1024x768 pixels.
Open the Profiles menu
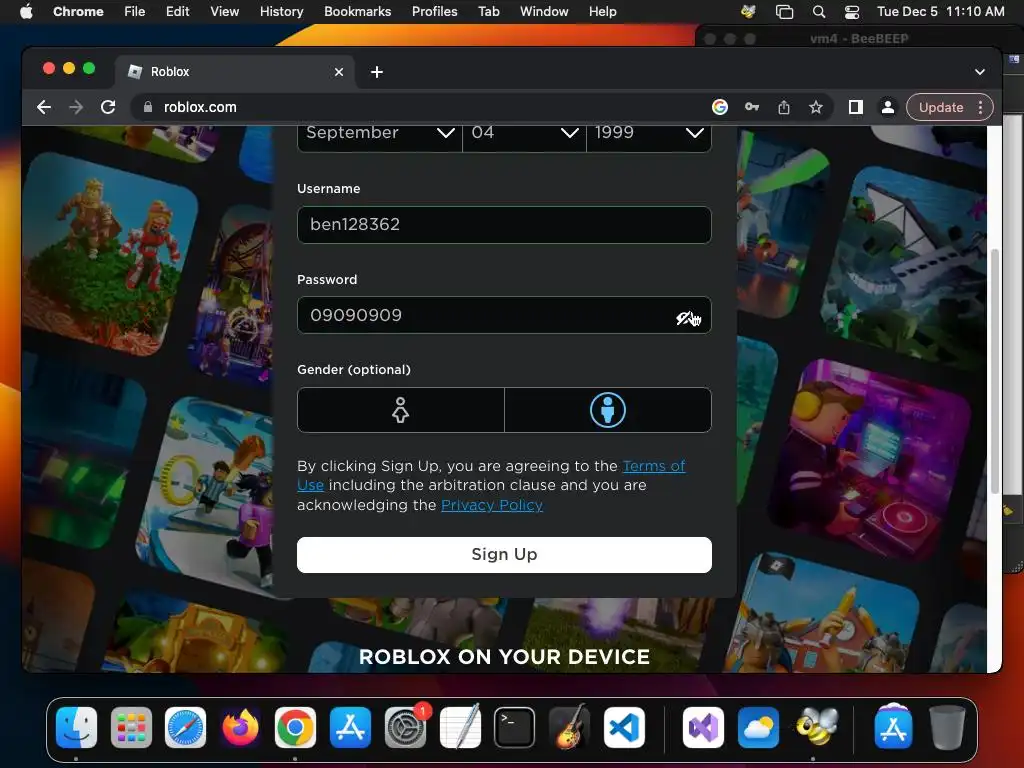(x=434, y=11)
